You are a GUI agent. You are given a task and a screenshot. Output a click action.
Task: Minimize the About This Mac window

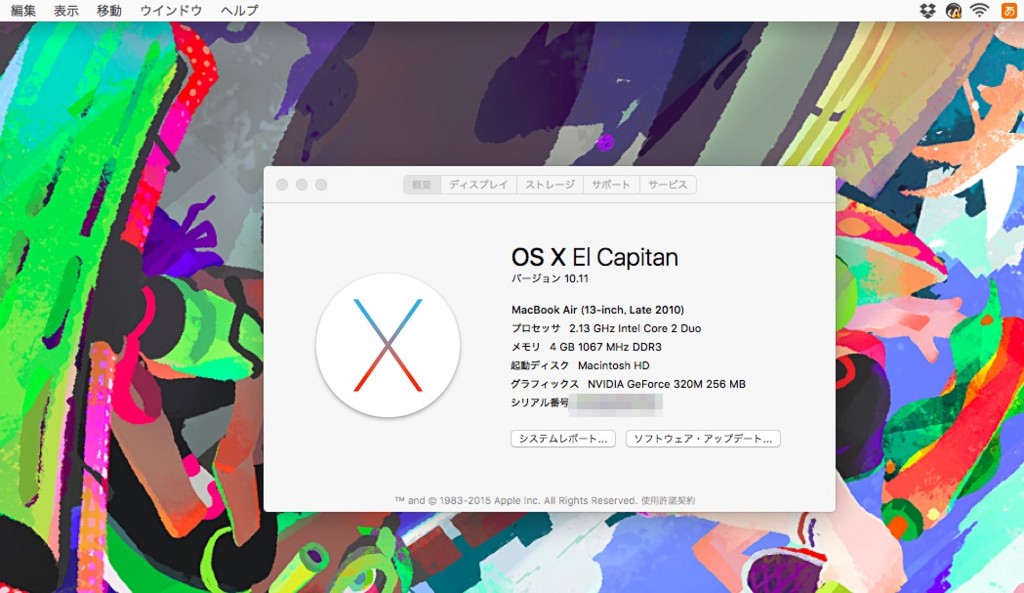(x=302, y=185)
